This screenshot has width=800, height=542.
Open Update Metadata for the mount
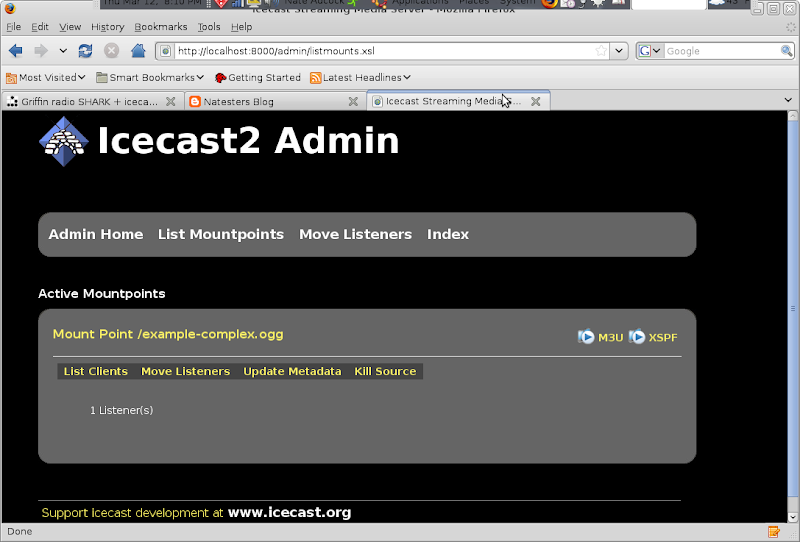point(292,372)
